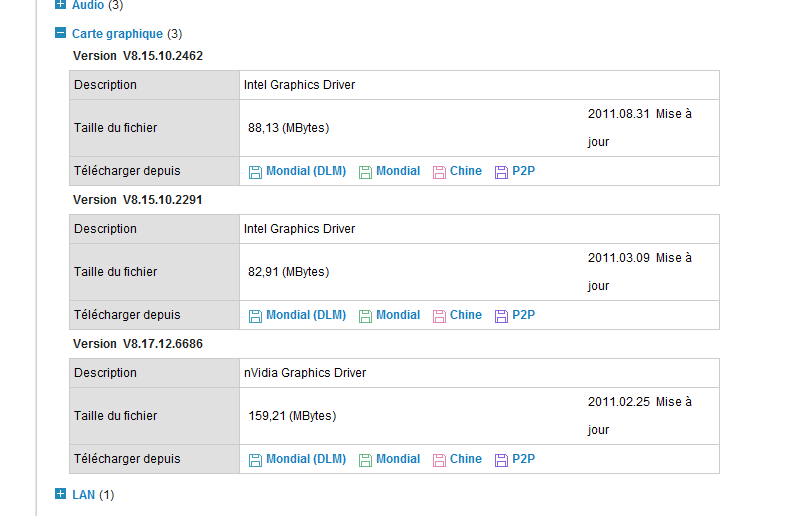Click pink floppy icon for V8.15.10.2462 Chine
Image resolution: width=798 pixels, height=516 pixels.
point(439,172)
